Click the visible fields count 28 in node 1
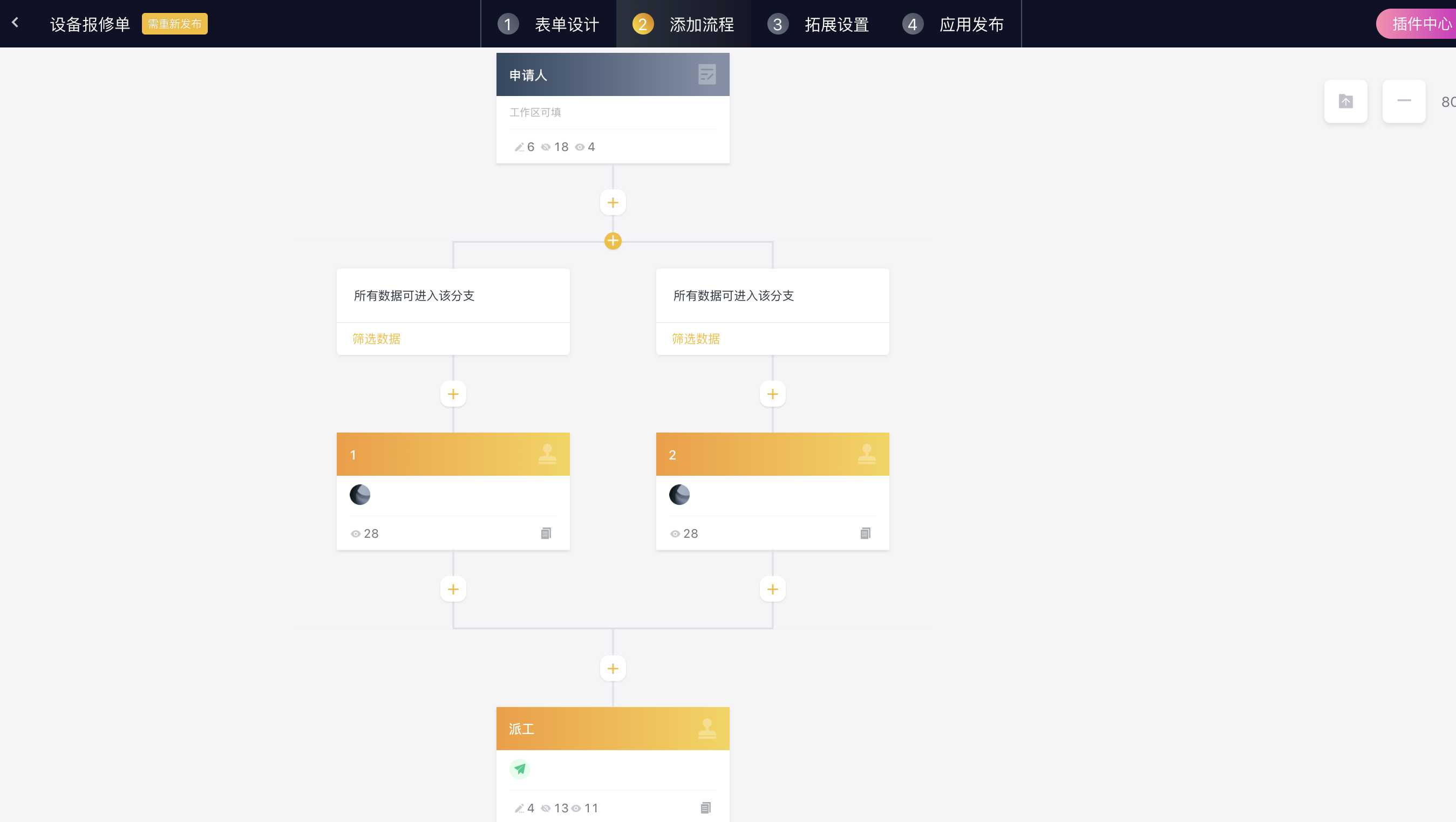 pos(365,533)
